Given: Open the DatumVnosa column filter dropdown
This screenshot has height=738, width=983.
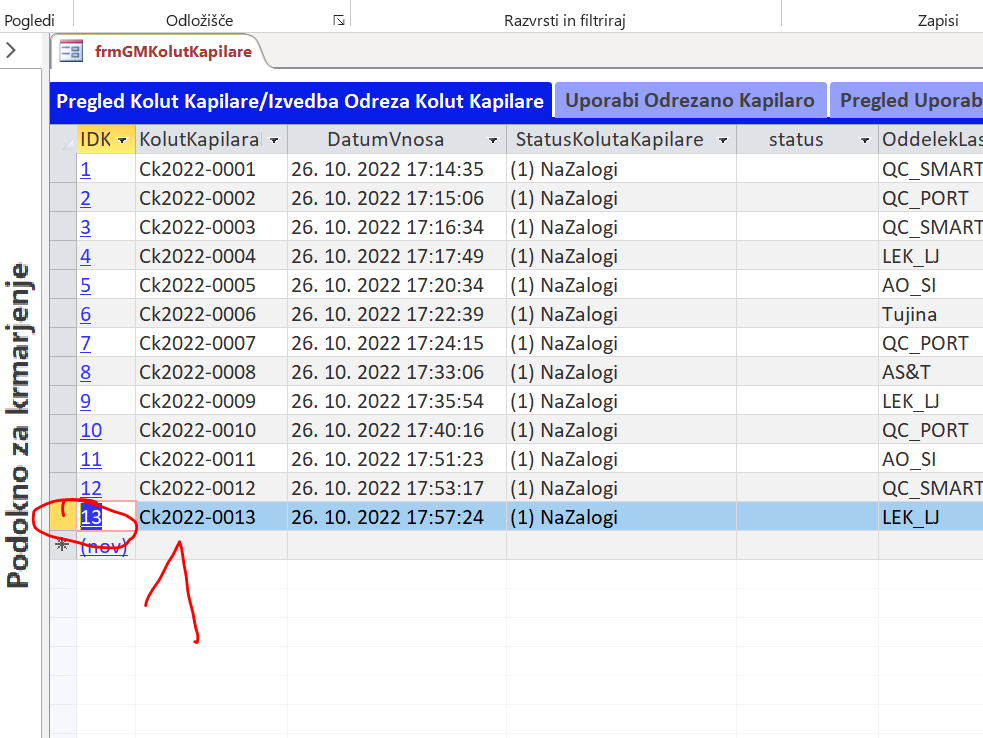Looking at the screenshot, I should 493,140.
